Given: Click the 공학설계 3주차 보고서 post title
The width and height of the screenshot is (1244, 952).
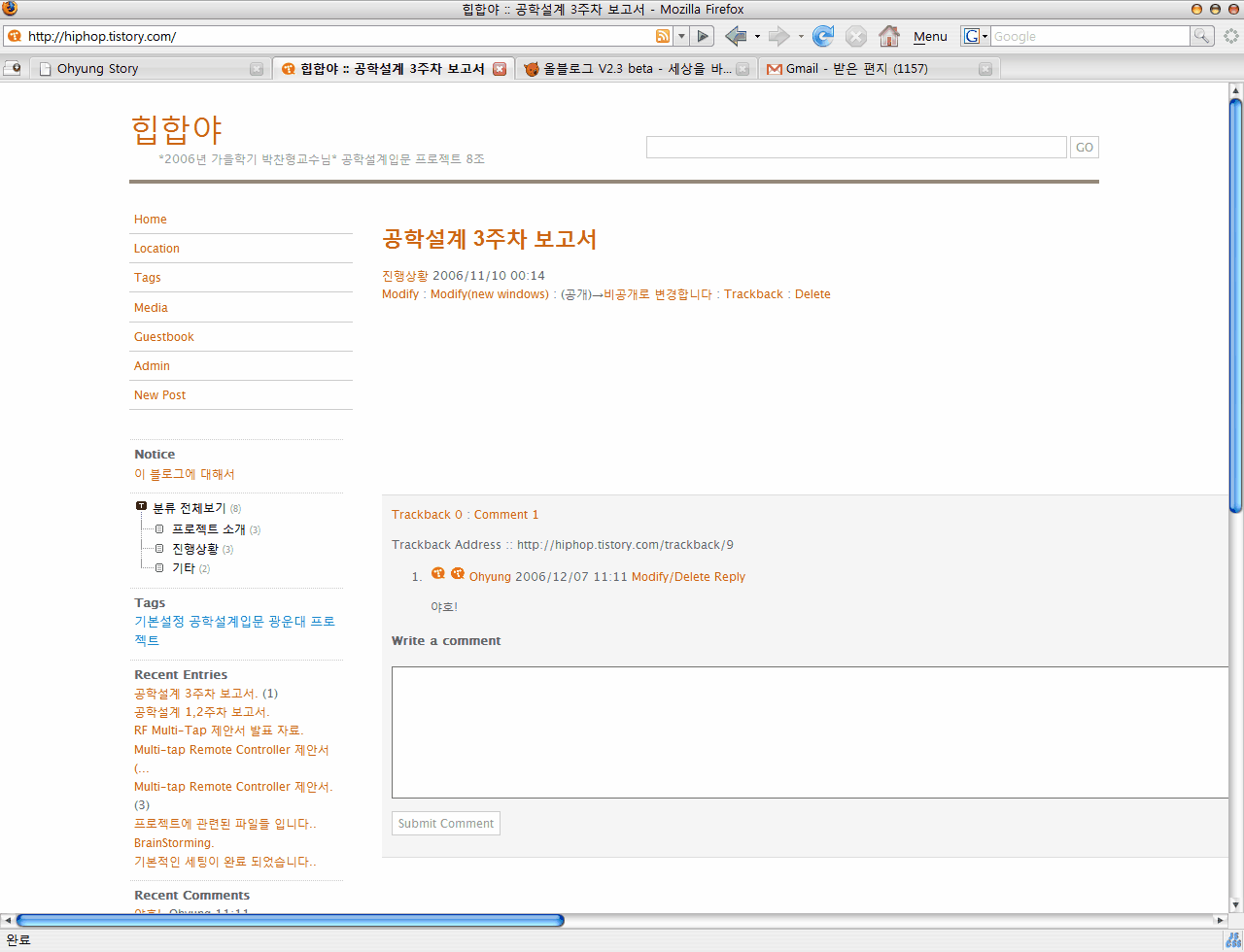Looking at the screenshot, I should tap(489, 239).
